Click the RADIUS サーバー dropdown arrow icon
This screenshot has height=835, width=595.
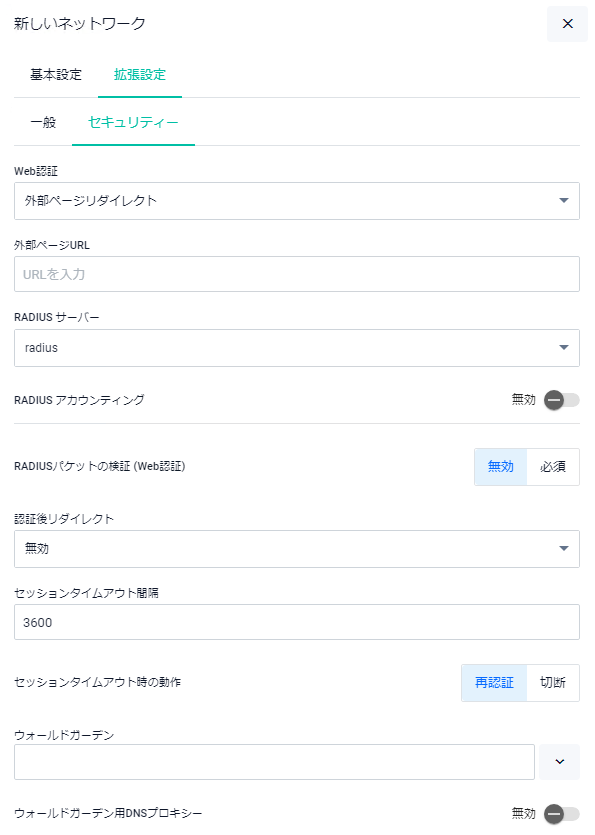564,348
